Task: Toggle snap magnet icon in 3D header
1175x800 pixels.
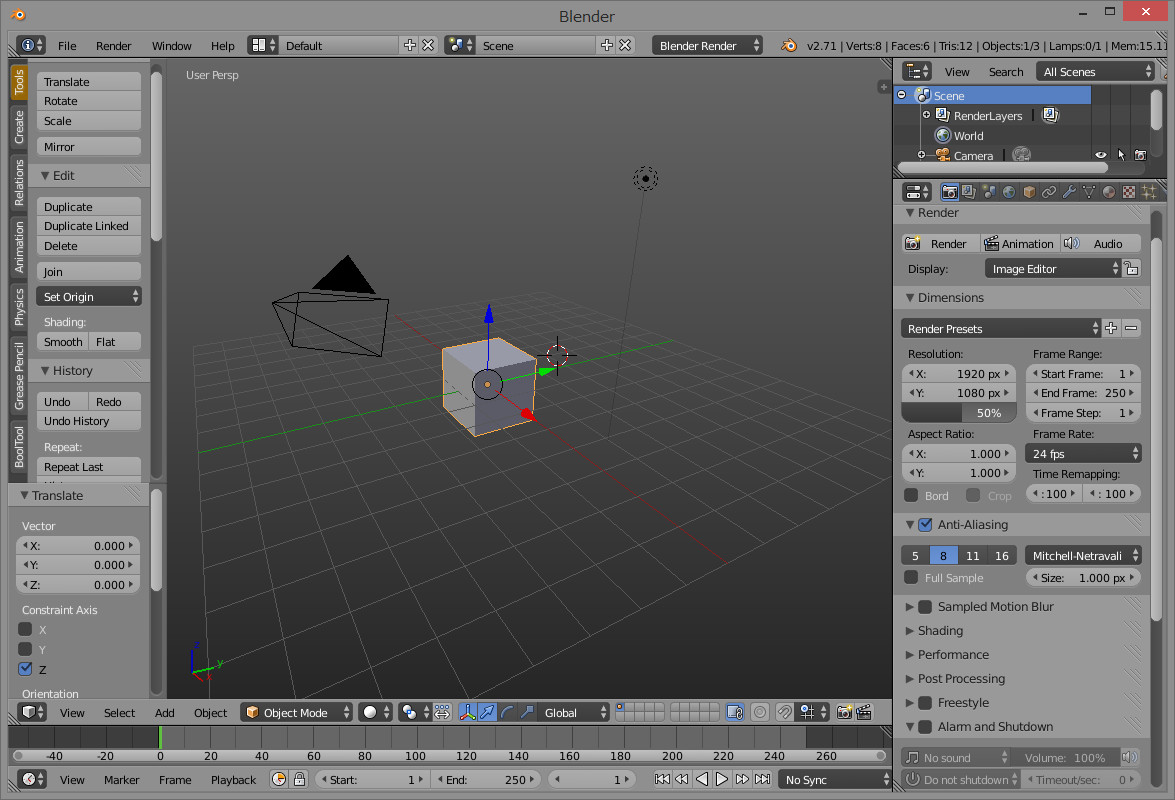Action: point(785,712)
